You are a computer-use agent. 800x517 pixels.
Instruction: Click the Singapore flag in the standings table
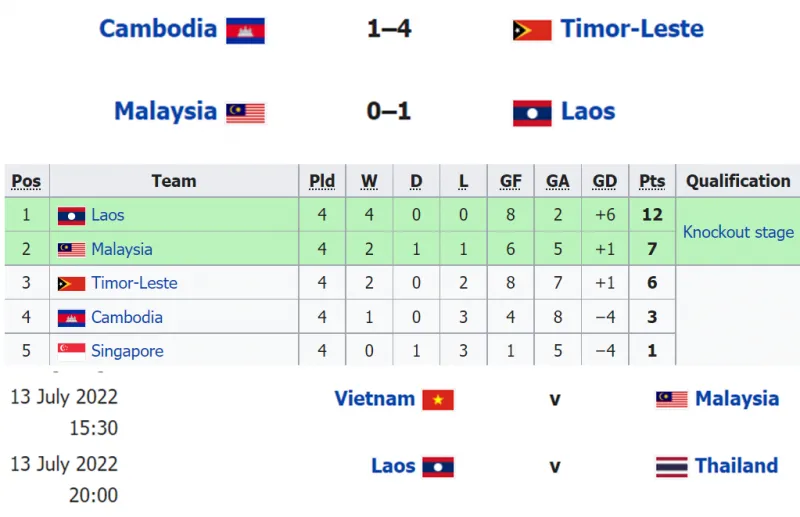(x=71, y=351)
